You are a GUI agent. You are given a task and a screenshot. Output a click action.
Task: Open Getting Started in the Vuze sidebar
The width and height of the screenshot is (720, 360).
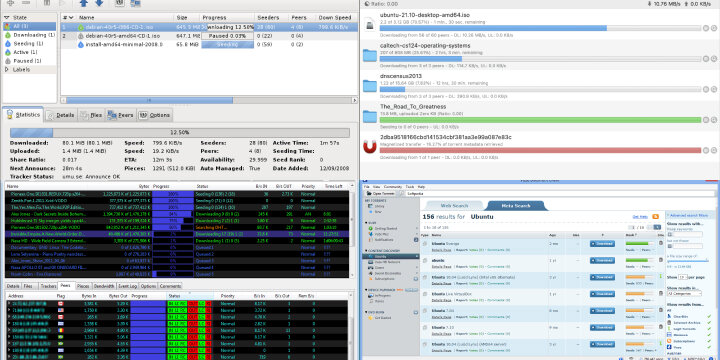click(x=386, y=228)
